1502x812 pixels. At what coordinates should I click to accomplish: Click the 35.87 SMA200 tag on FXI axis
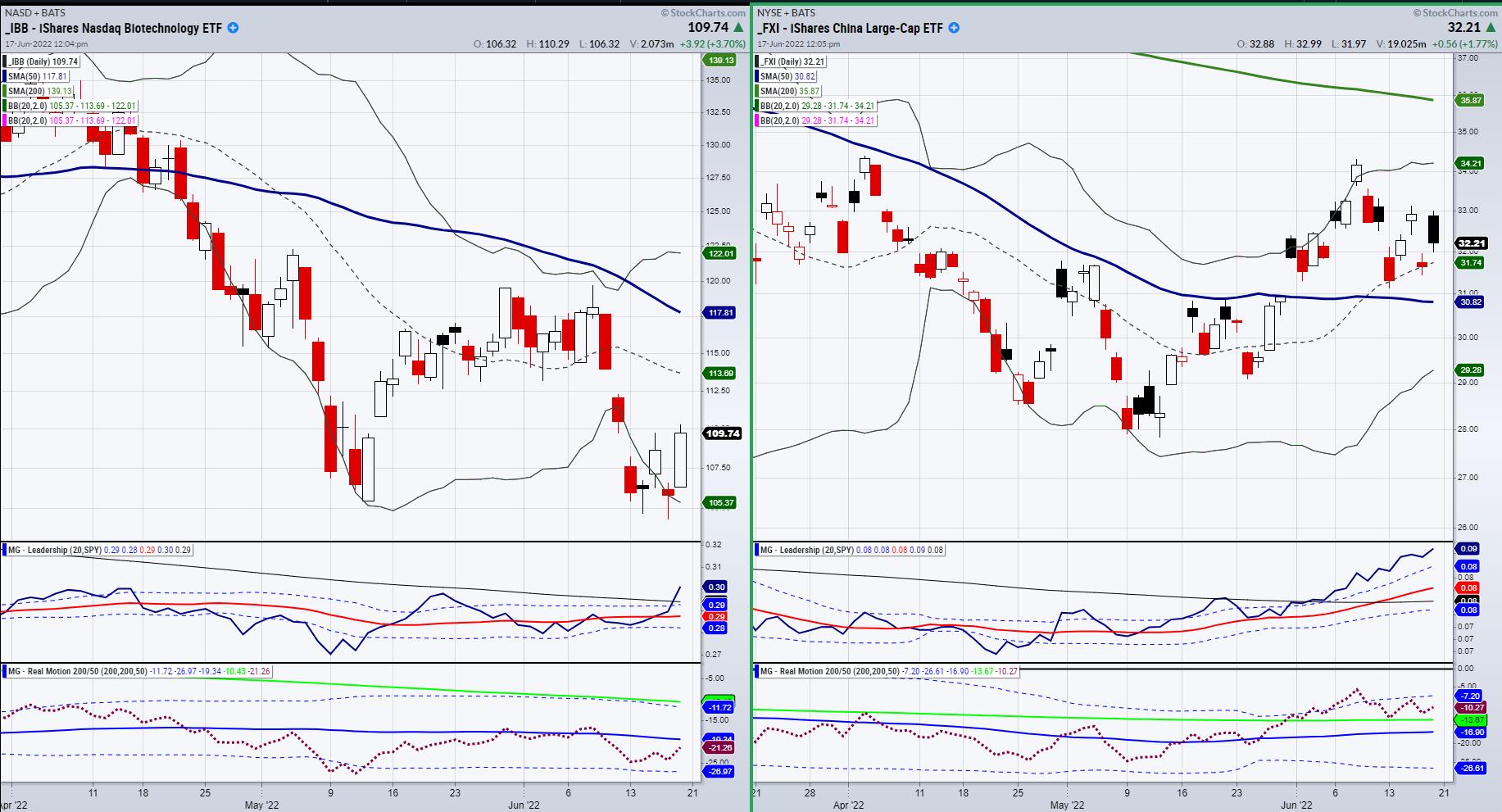coord(1469,101)
